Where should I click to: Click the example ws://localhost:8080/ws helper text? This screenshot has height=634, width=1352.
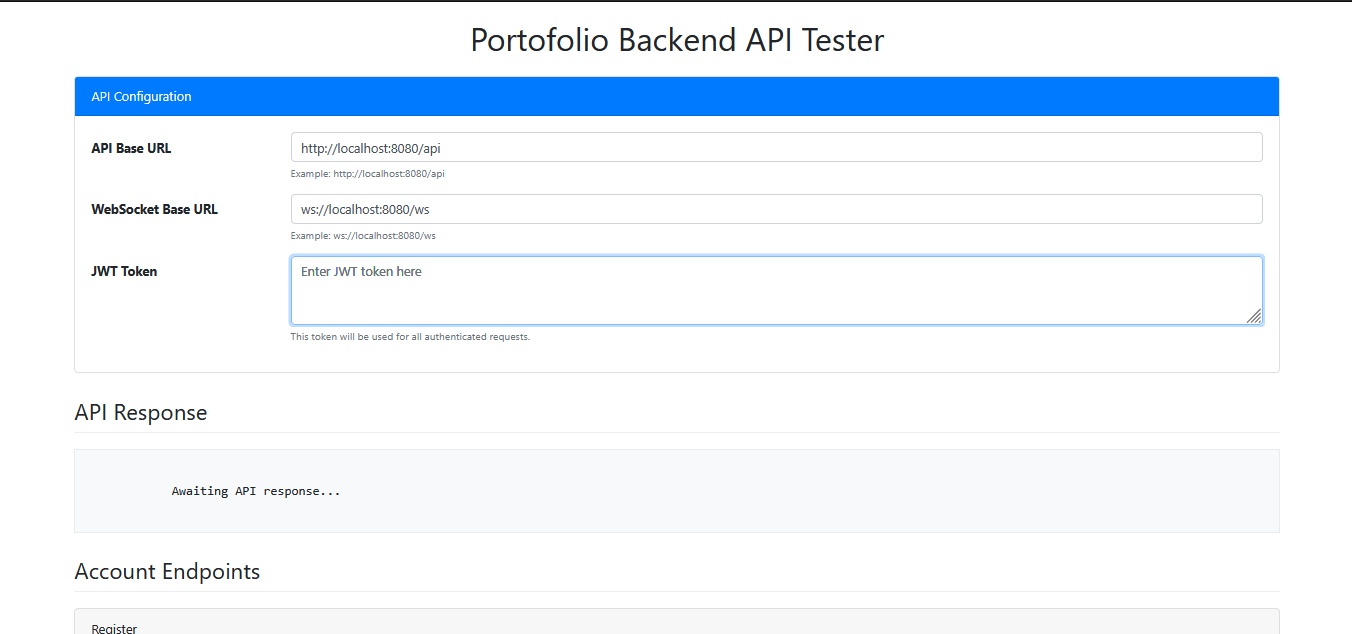click(362, 235)
